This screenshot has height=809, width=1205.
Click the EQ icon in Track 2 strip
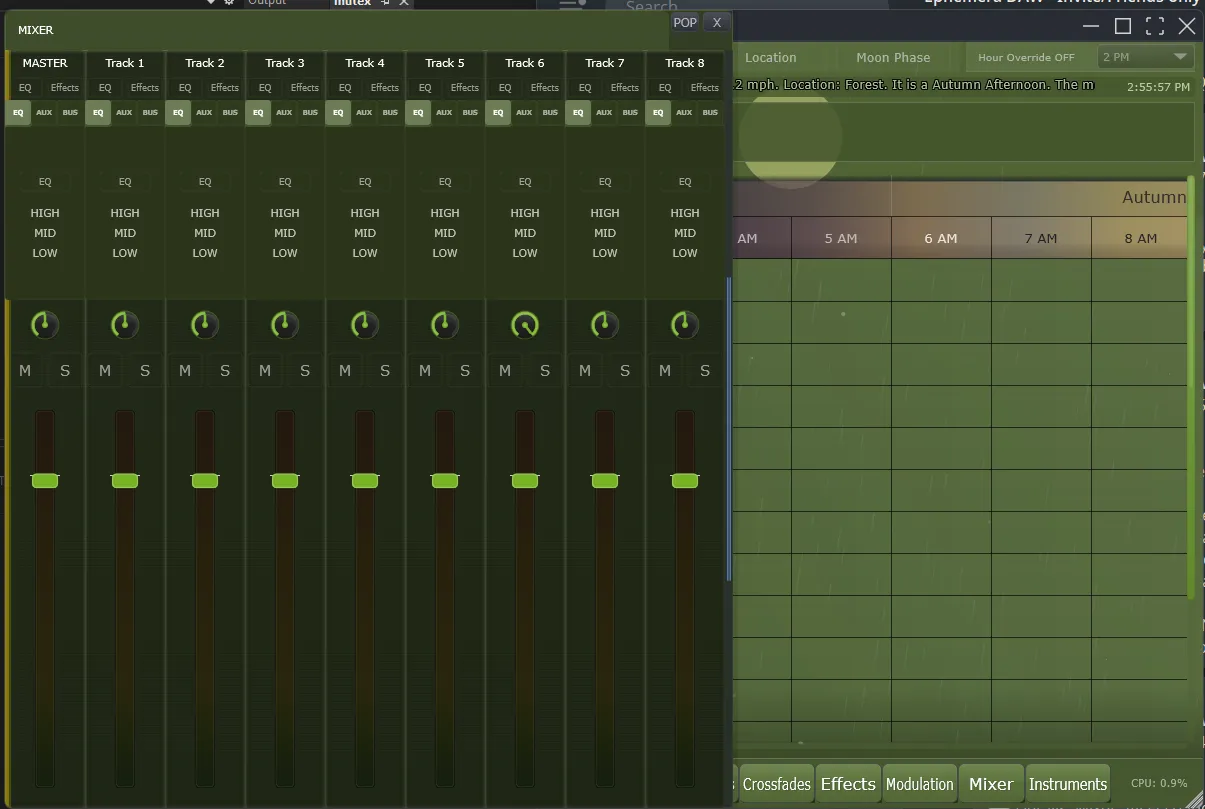click(205, 182)
